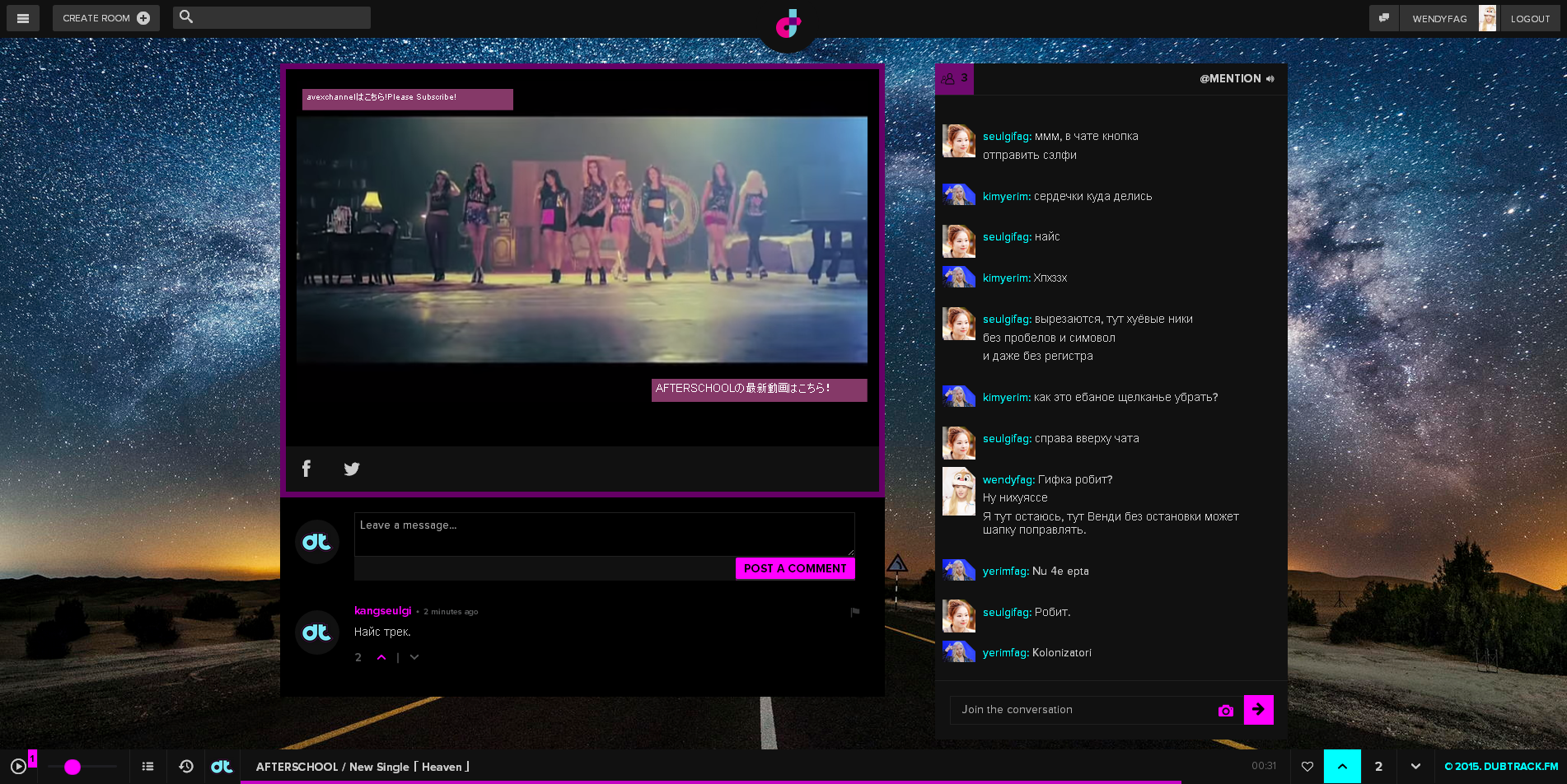This screenshot has height=784, width=1567.
Task: Open the 2015 DUBTRACK.FM footer link
Action: click(1501, 767)
